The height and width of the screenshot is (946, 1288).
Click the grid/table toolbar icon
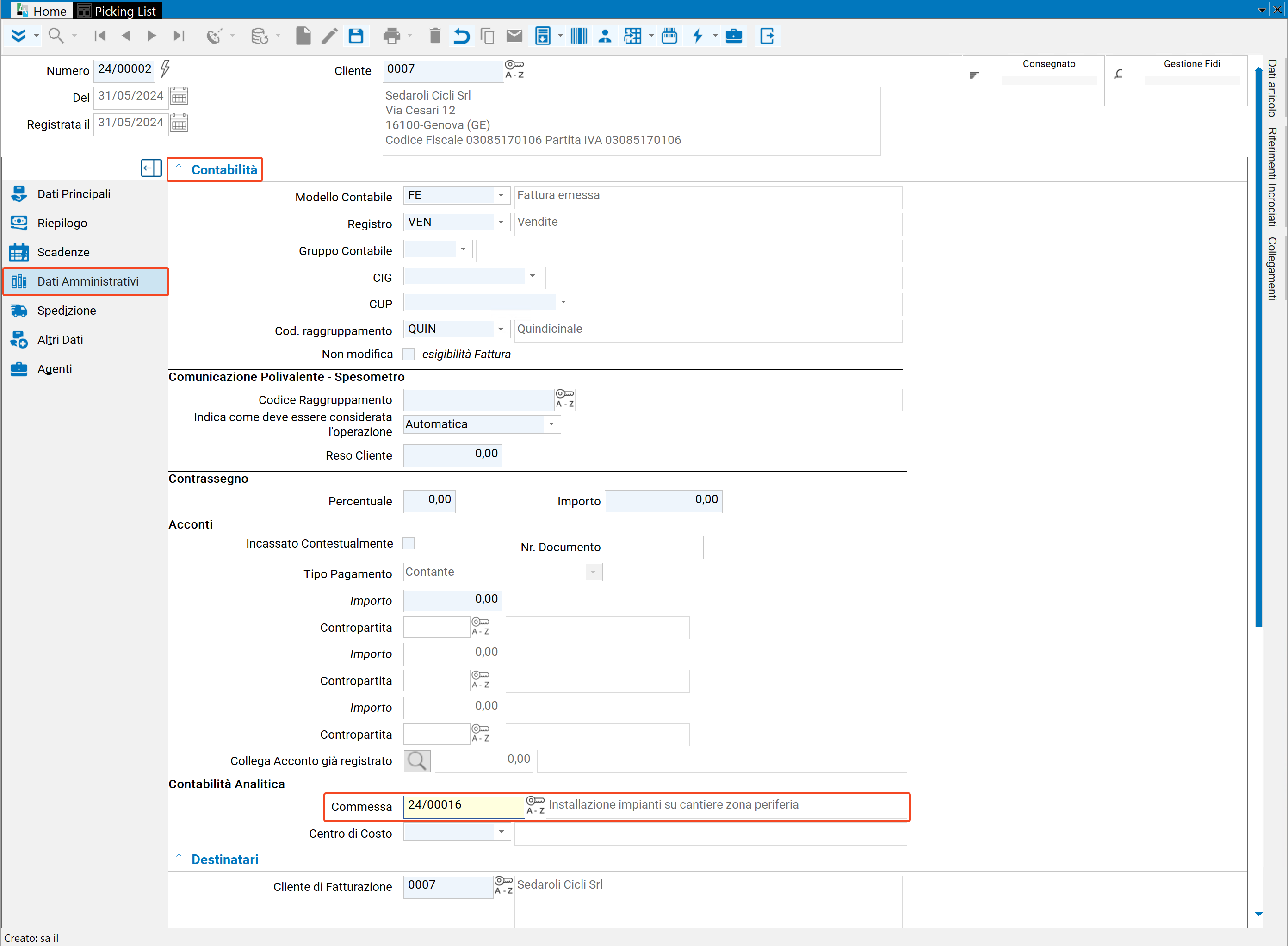coord(632,36)
